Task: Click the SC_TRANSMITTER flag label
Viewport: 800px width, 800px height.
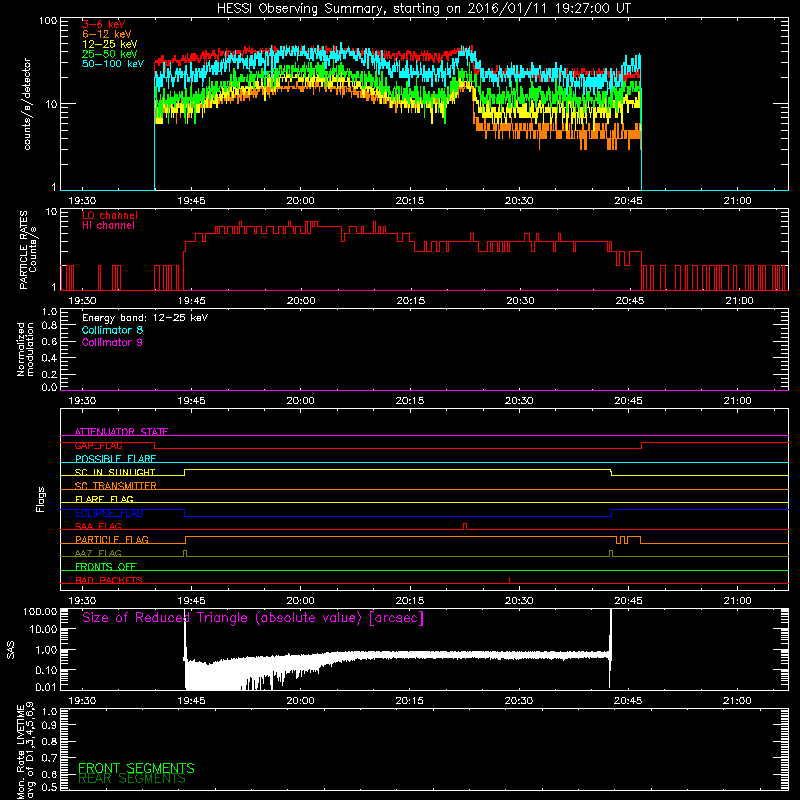Action: point(116,486)
